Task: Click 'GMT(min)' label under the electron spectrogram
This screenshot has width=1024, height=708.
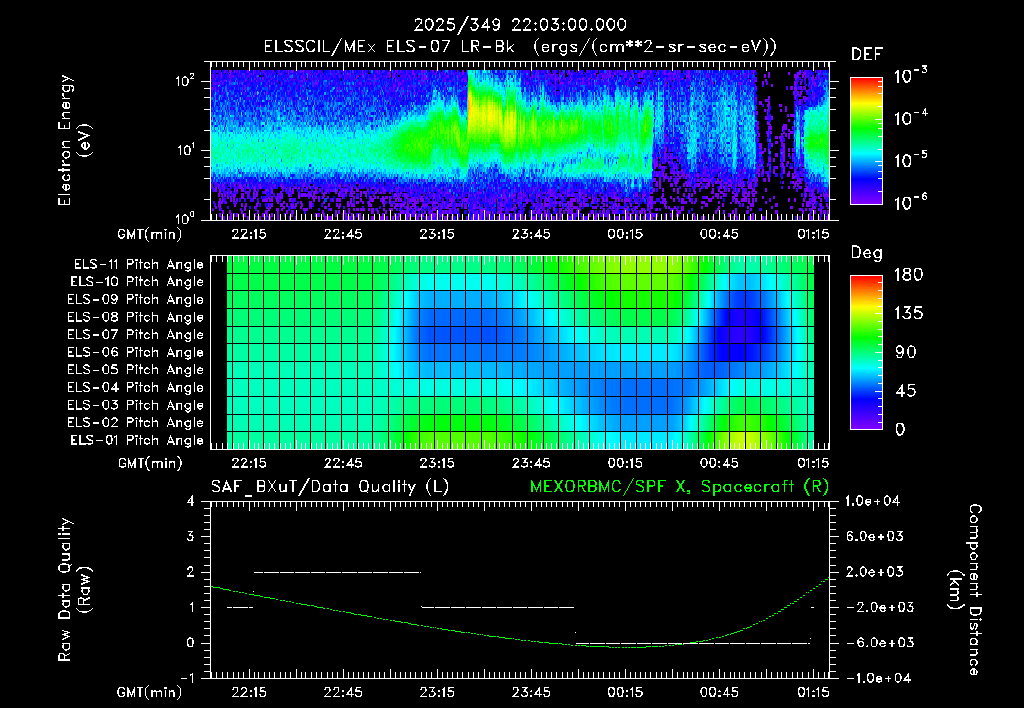Action: pos(150,234)
